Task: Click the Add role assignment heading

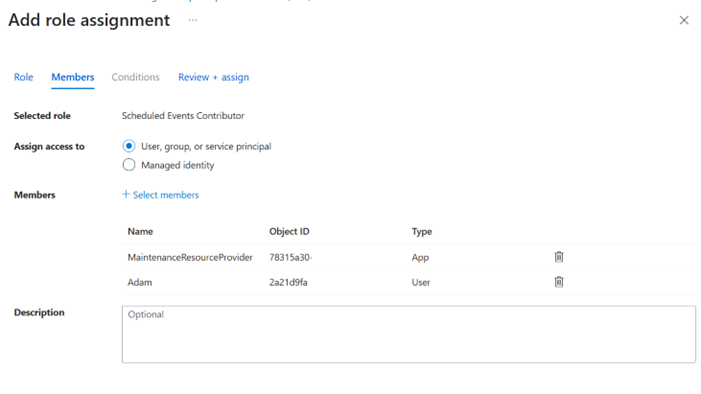Action: pos(89,20)
